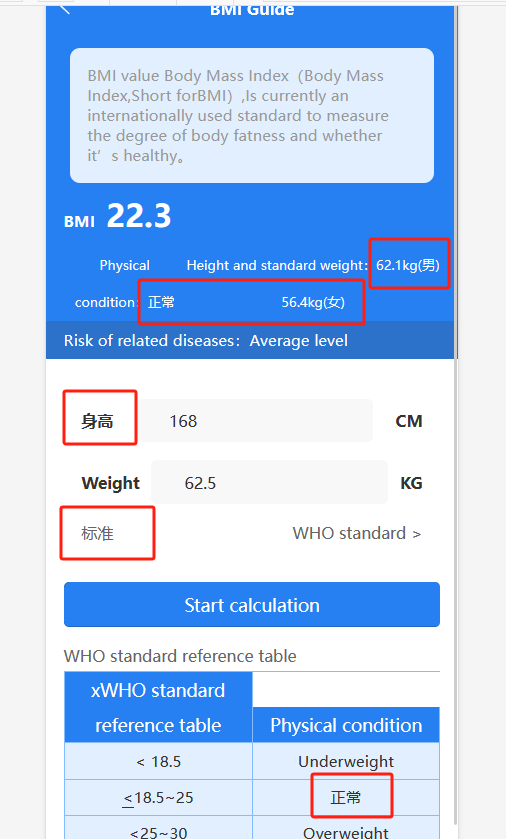The image size is (506, 839).
Task: Click the CM unit label
Action: click(x=409, y=421)
